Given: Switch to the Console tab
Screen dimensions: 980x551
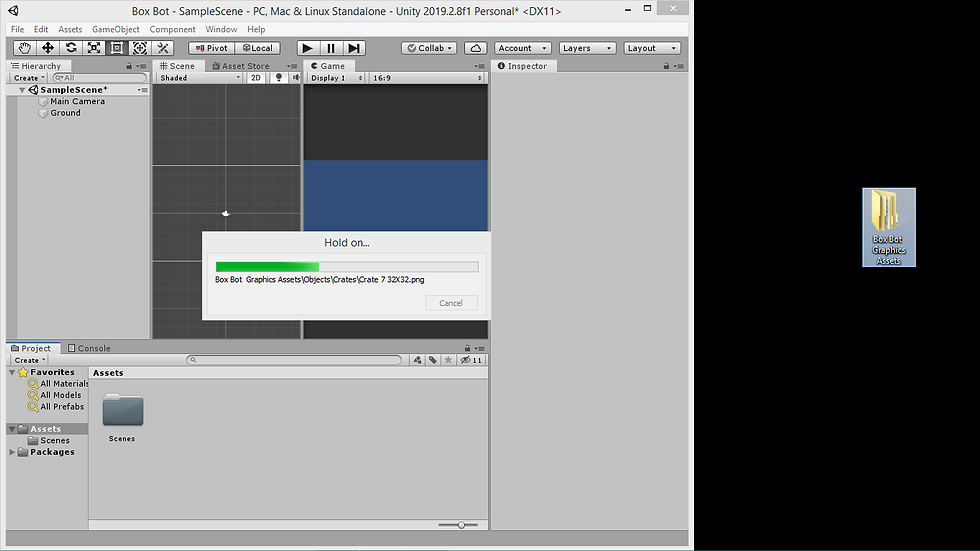Looking at the screenshot, I should click(x=89, y=349).
